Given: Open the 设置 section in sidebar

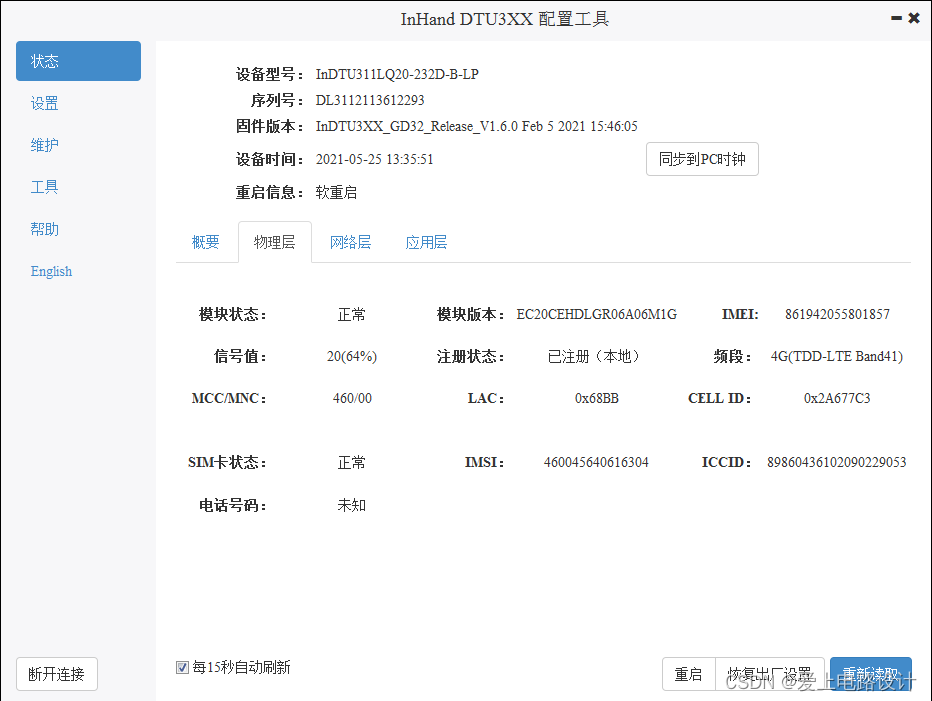Looking at the screenshot, I should point(44,102).
